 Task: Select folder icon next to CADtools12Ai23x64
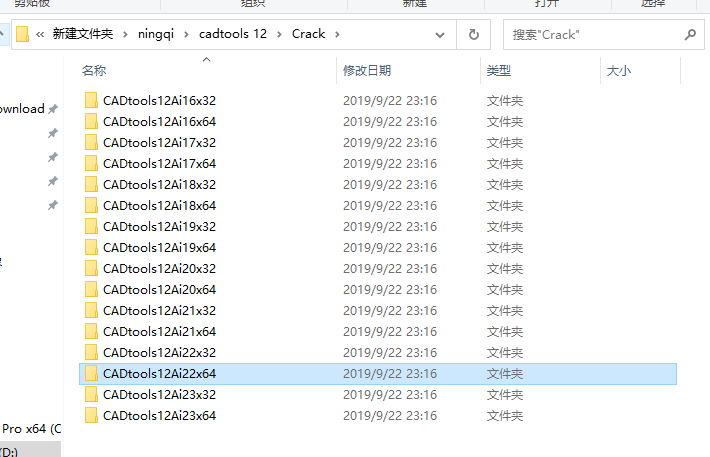(x=91, y=416)
